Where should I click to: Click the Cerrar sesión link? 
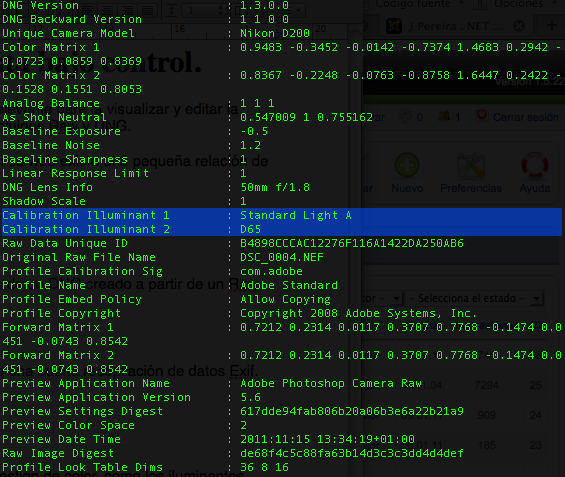525,117
